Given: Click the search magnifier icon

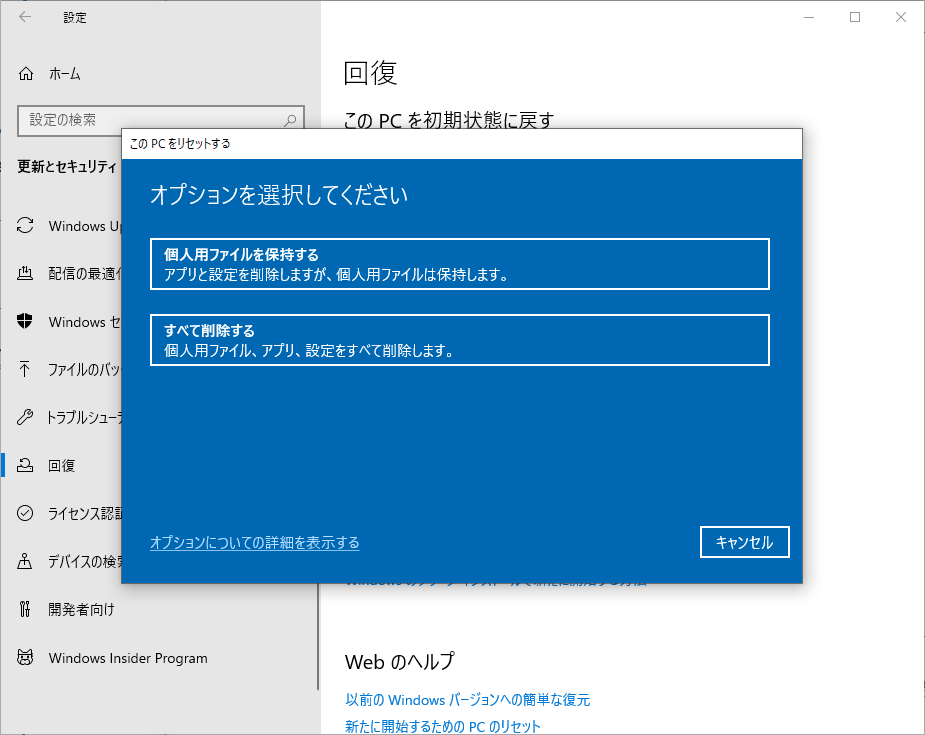Looking at the screenshot, I should (290, 120).
